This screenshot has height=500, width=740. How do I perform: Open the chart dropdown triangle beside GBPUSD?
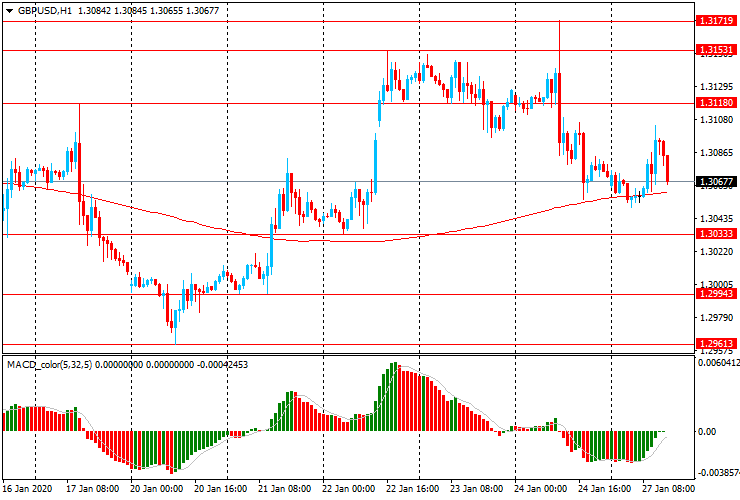(9, 10)
